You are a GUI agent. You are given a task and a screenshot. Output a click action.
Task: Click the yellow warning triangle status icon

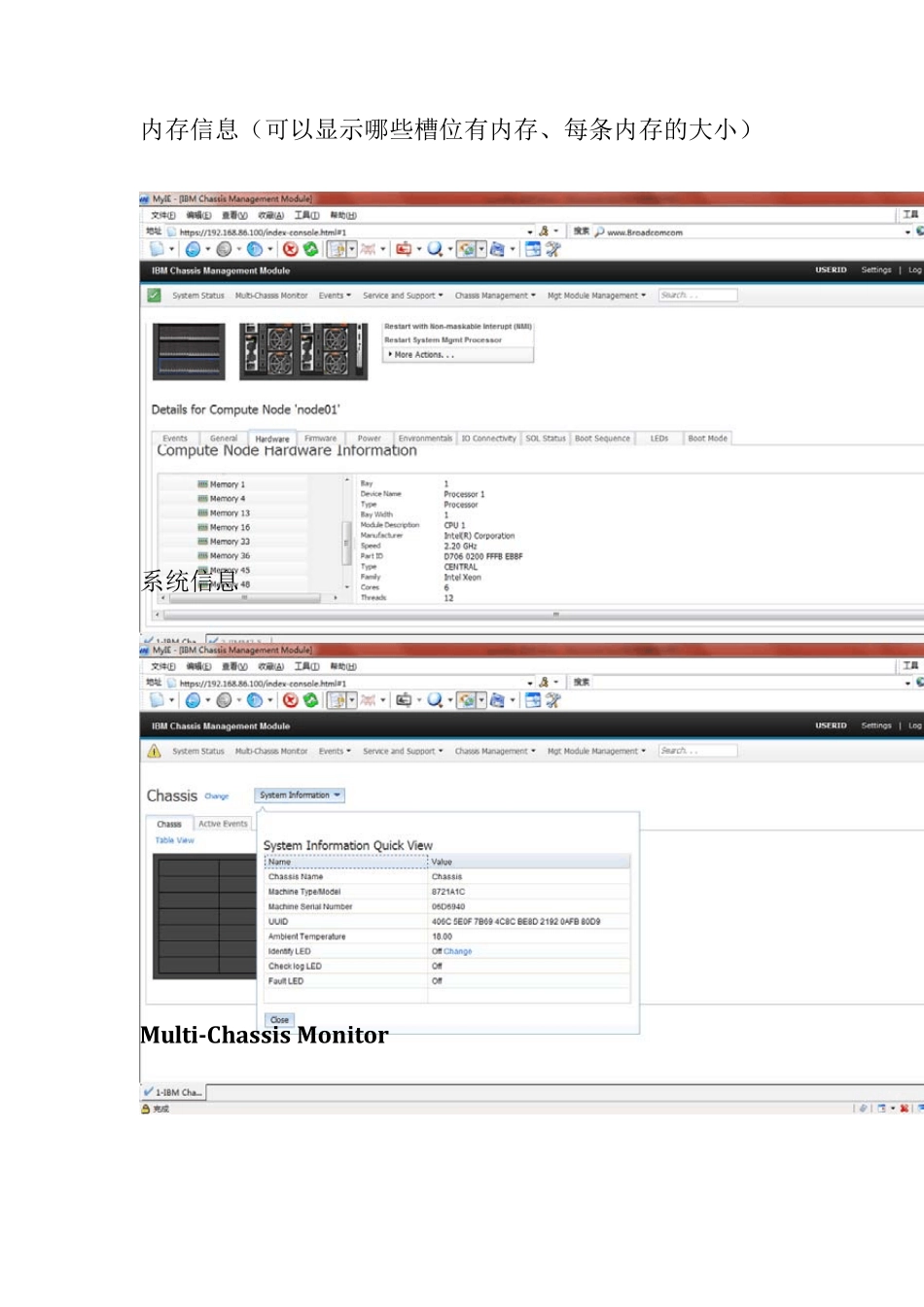[x=154, y=751]
